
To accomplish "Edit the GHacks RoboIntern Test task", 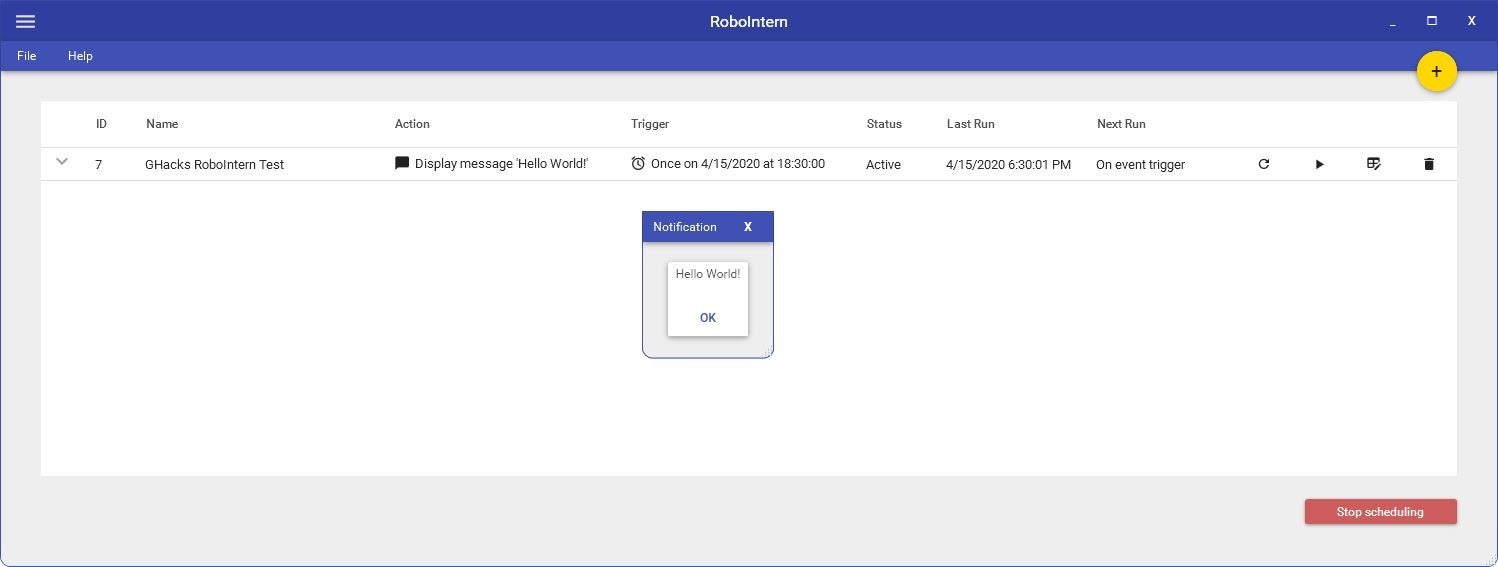I will [1374, 164].
